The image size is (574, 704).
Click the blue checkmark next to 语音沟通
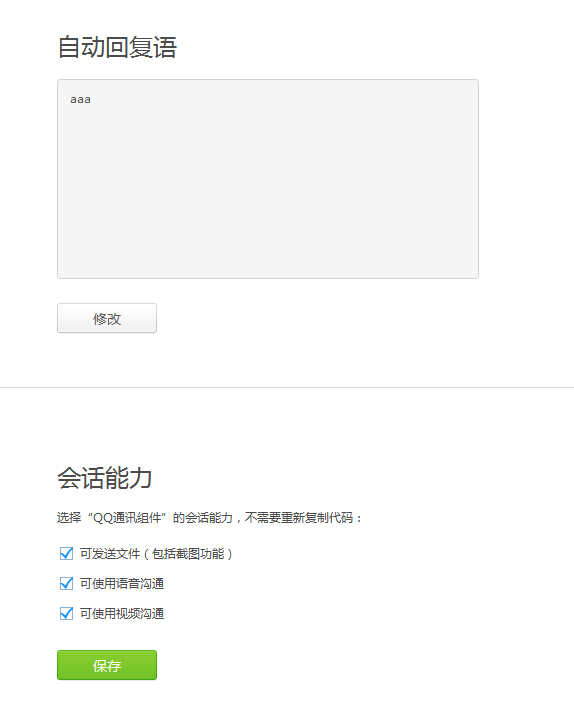(66, 584)
